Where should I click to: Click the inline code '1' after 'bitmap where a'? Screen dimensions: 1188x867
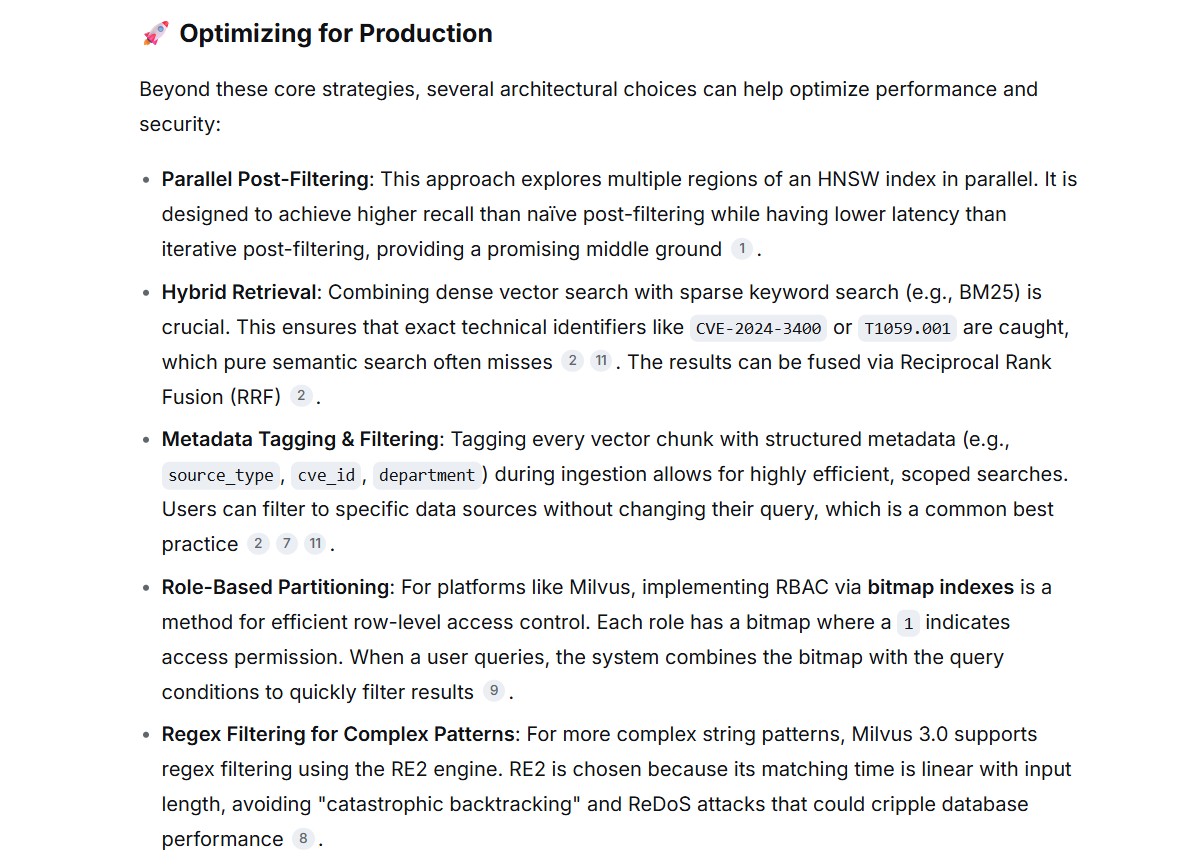[908, 623]
